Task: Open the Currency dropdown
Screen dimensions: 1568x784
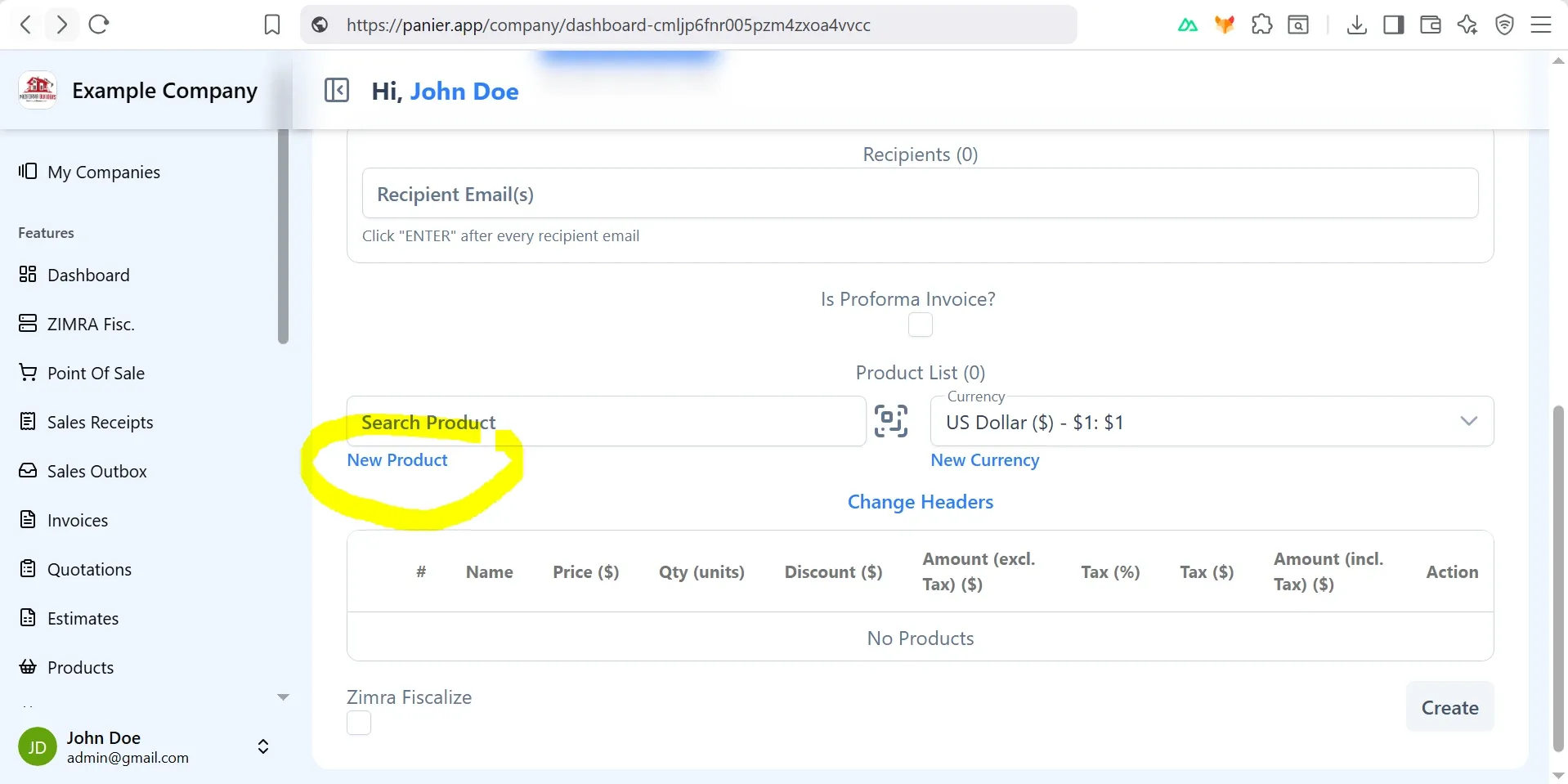Action: [1212, 422]
